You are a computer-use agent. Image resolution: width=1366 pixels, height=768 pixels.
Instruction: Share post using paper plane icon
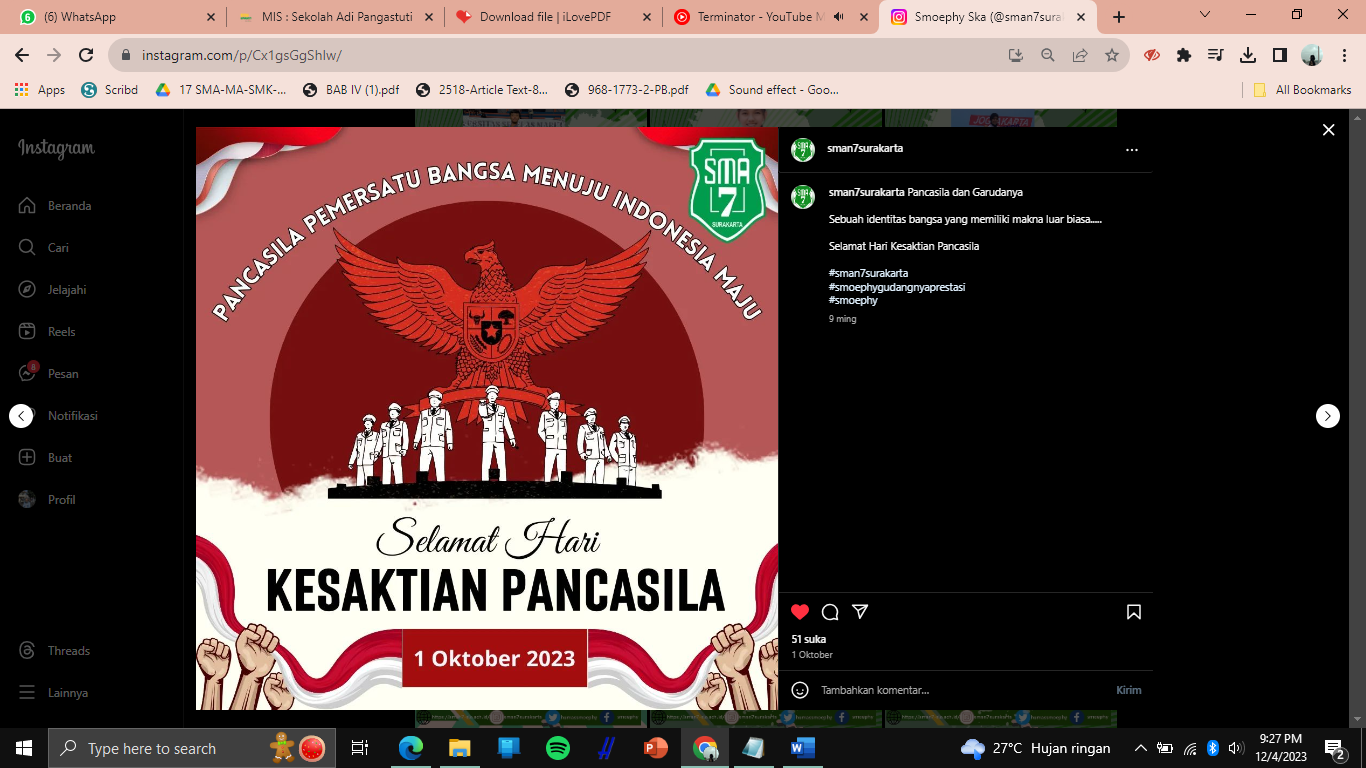(x=860, y=612)
